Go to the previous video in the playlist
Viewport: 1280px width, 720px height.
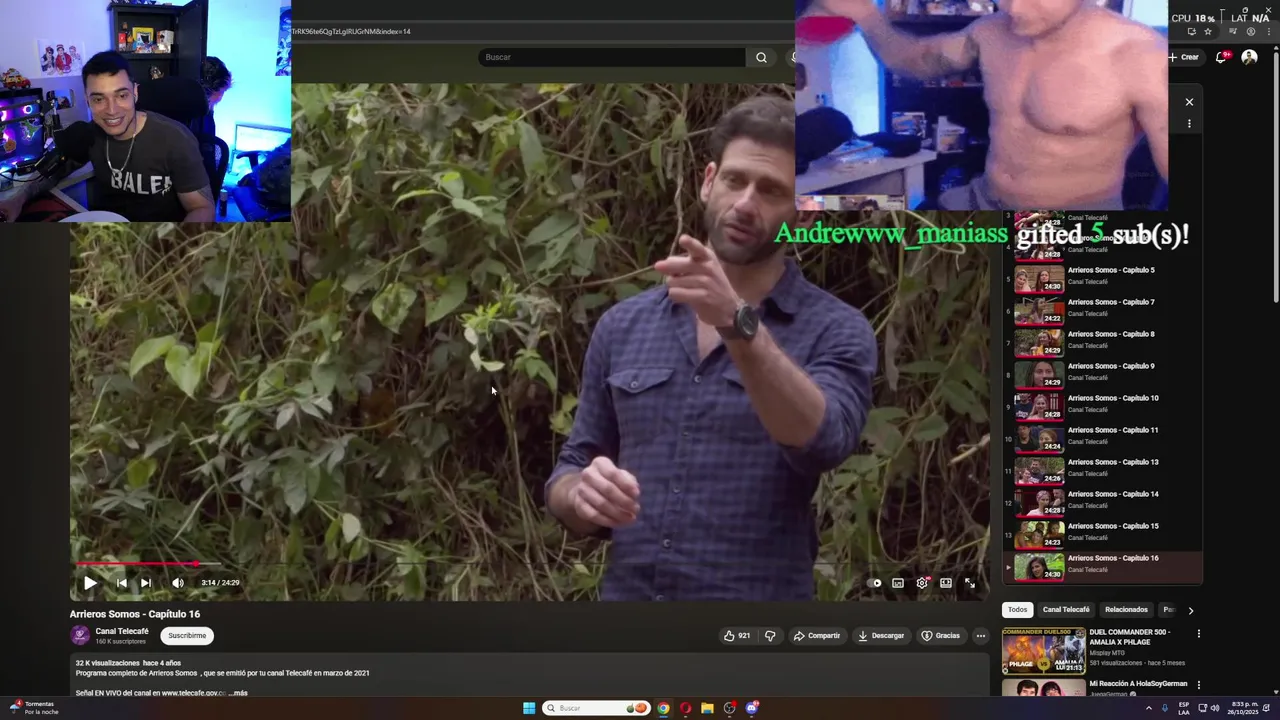coord(121,583)
